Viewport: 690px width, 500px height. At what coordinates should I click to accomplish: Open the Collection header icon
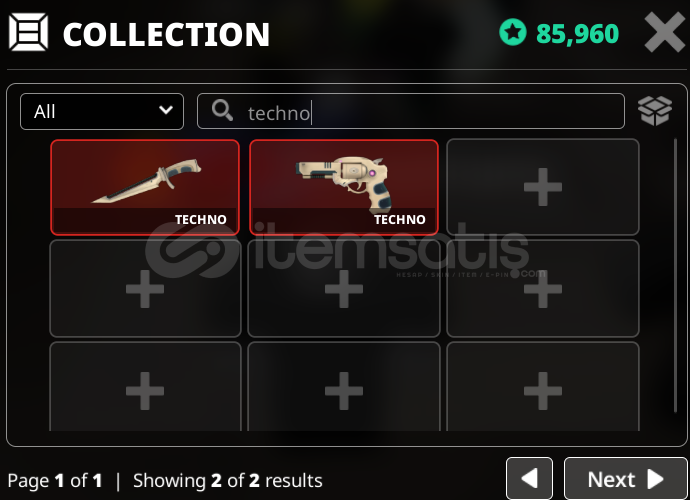pos(28,32)
